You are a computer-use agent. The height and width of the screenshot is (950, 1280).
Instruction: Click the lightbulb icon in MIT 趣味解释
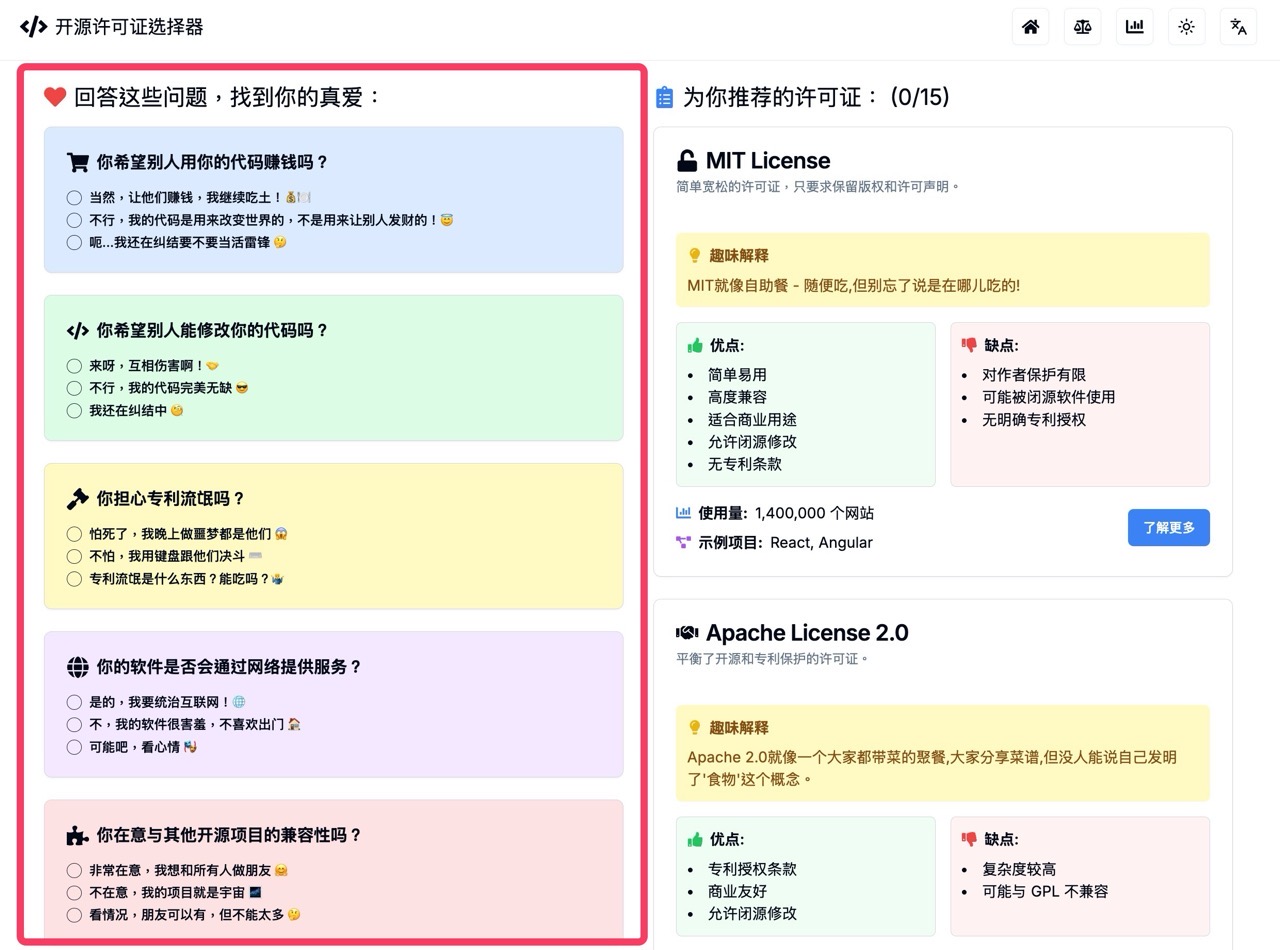click(695, 256)
